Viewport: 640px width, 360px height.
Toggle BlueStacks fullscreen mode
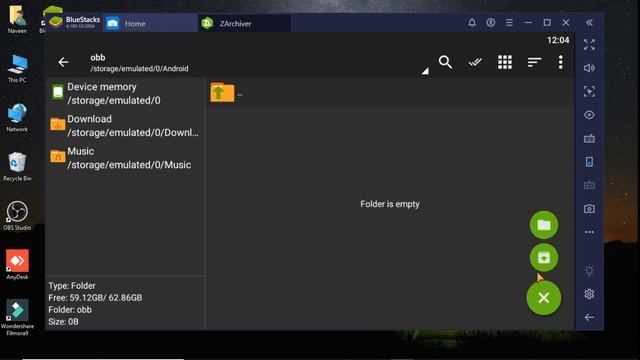click(x=589, y=44)
